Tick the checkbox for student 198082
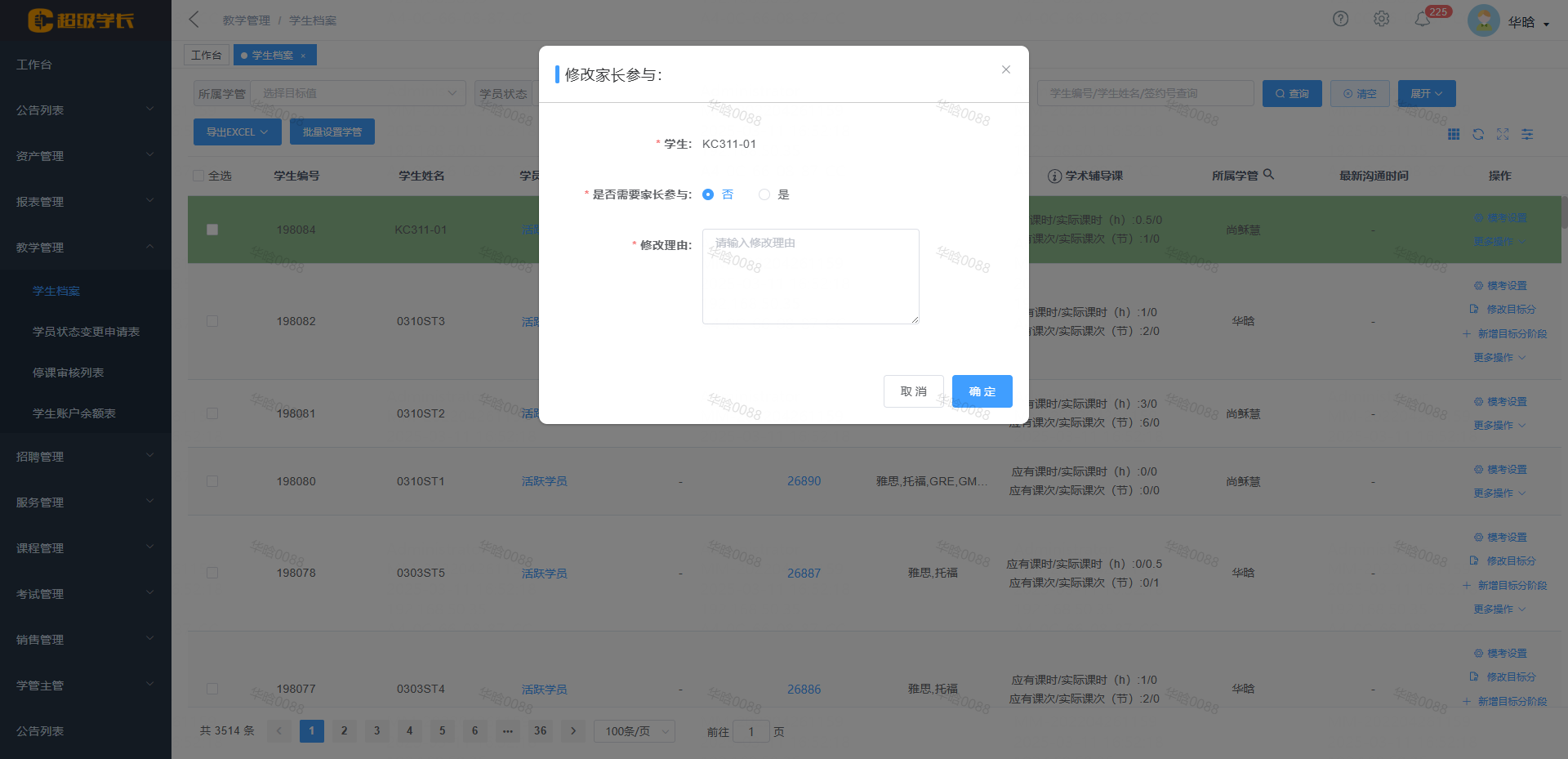Viewport: 1568px width, 759px height. coord(212,321)
